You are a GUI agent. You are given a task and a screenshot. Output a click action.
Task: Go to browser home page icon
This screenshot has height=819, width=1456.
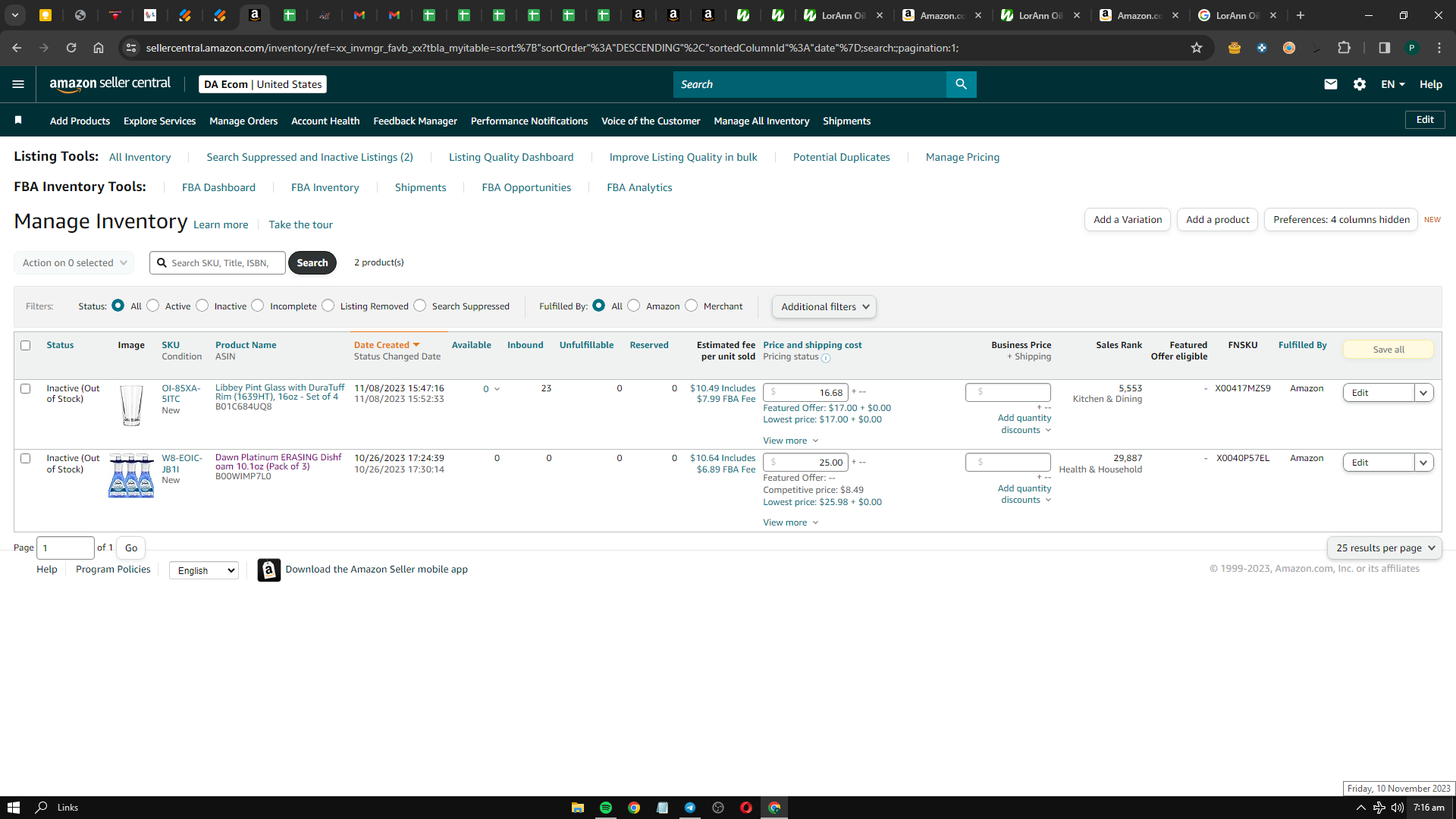[99, 48]
